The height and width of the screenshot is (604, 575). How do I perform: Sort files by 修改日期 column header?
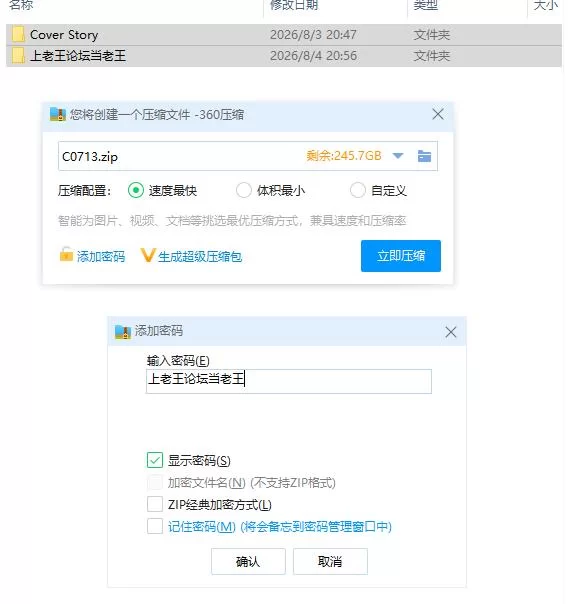[x=294, y=5]
